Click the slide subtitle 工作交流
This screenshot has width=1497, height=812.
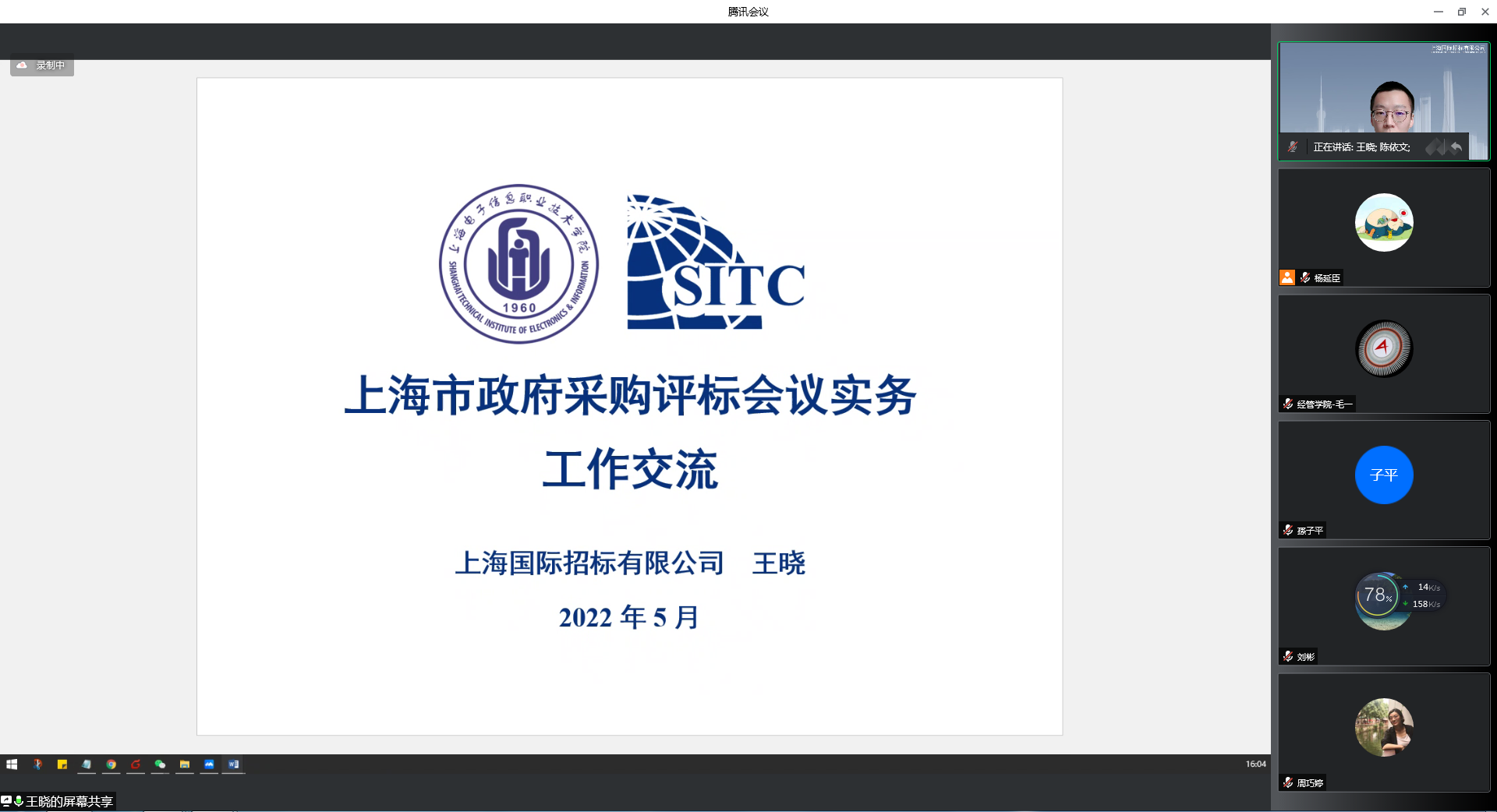630,469
